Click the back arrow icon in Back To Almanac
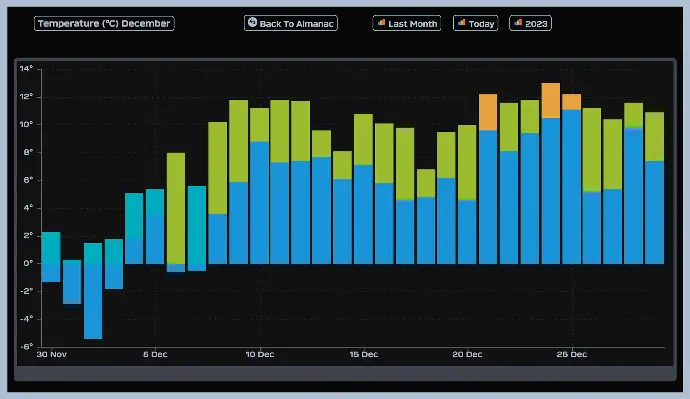This screenshot has width=690, height=399. (252, 22)
